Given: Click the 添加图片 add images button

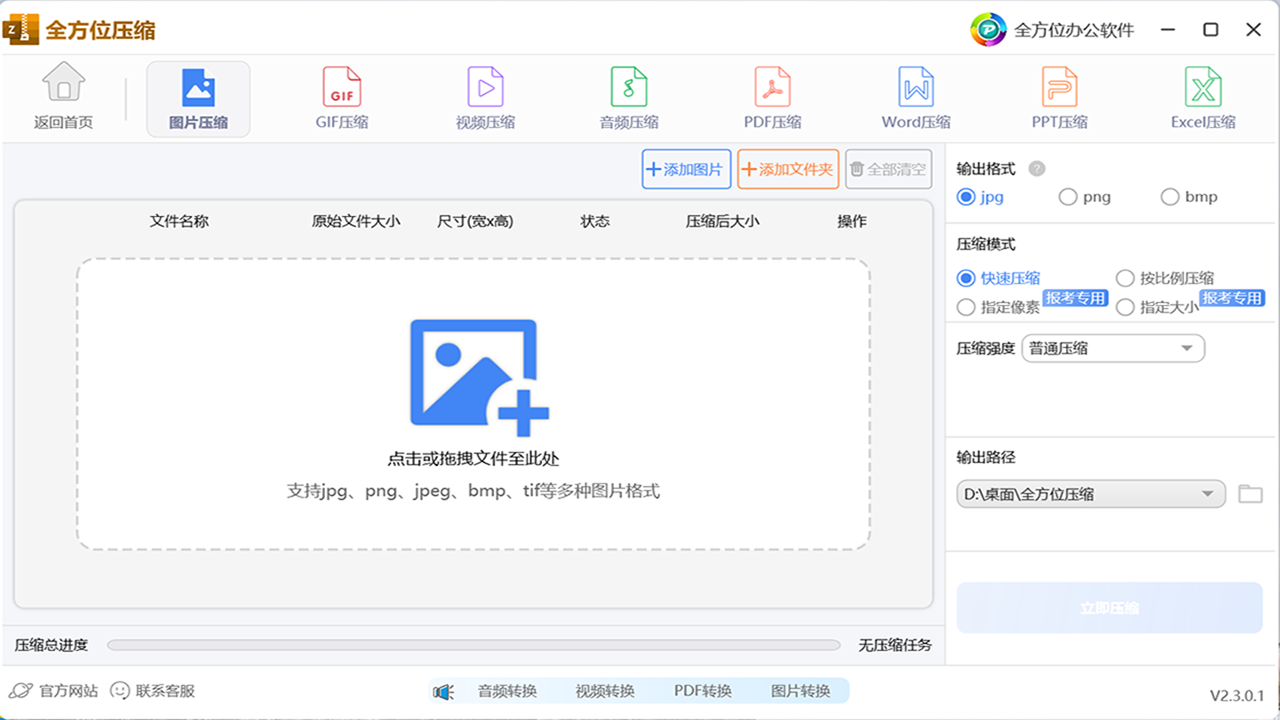Looking at the screenshot, I should (x=686, y=169).
